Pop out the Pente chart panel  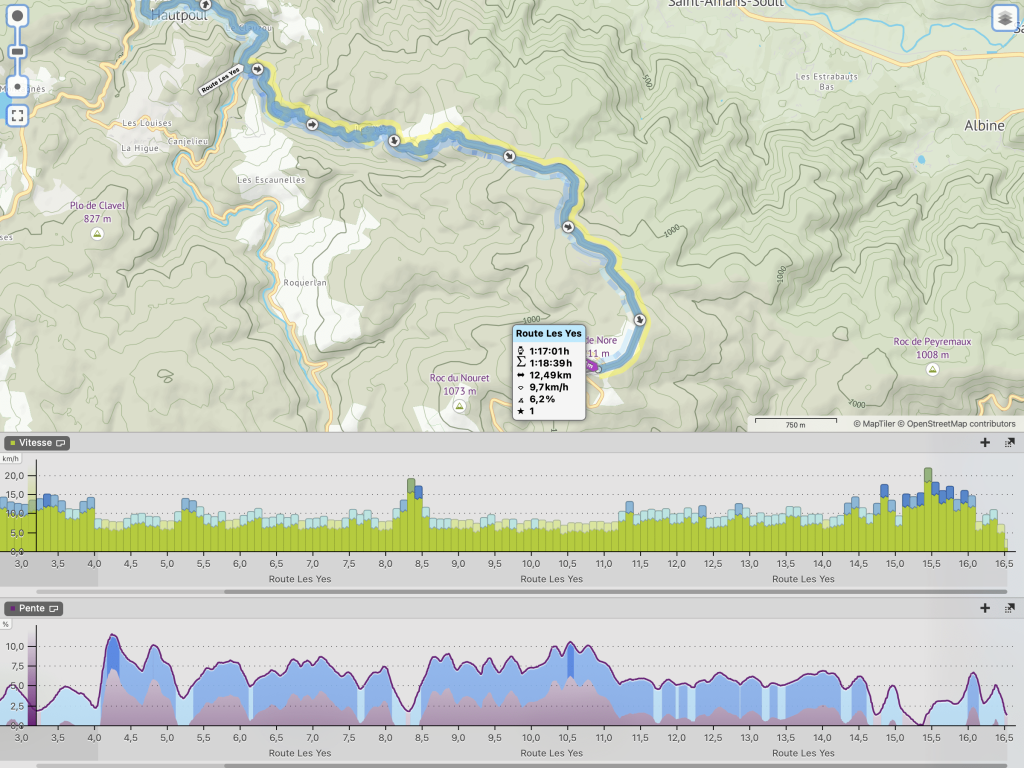1010,608
